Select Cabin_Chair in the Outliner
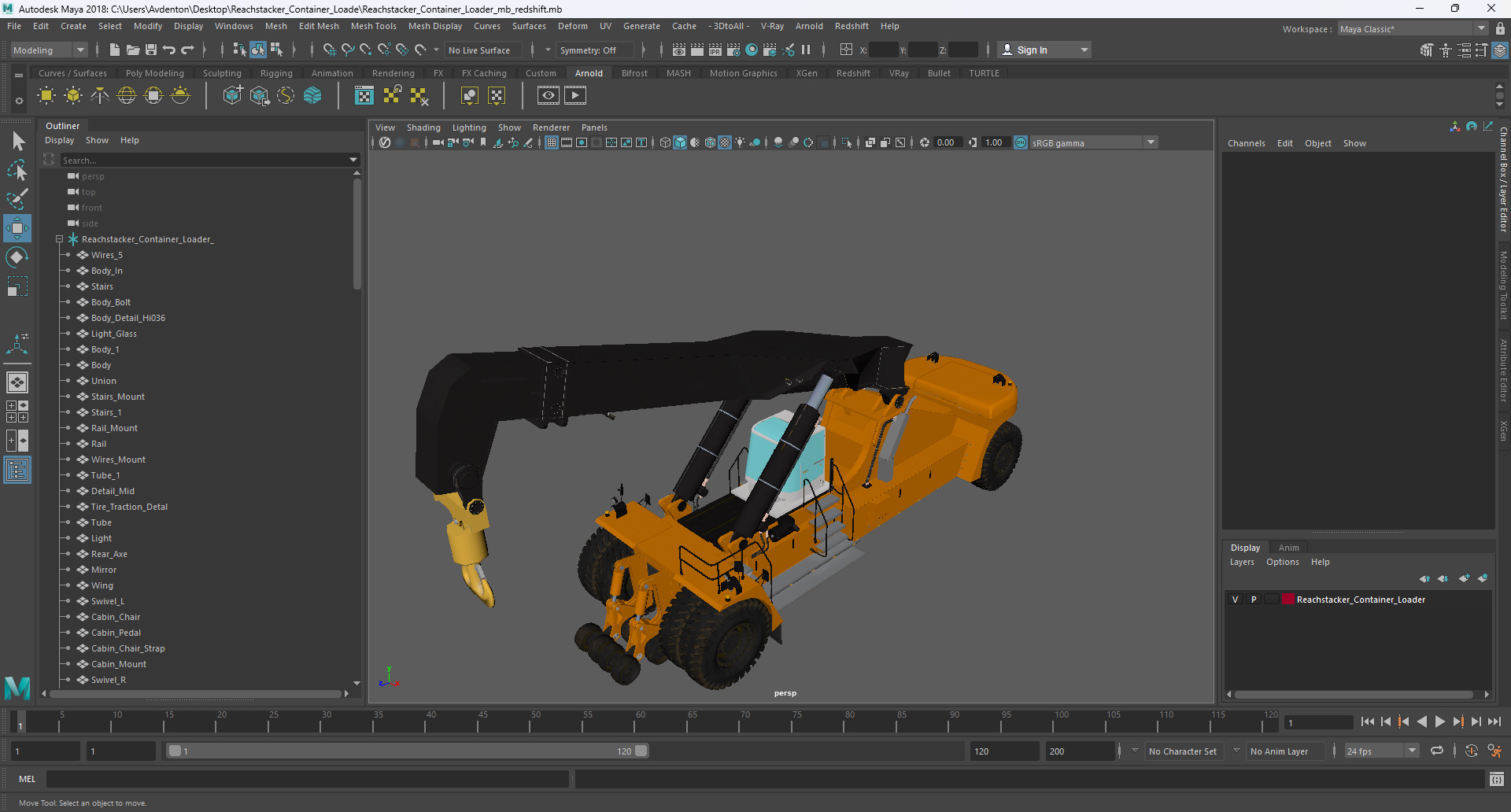This screenshot has height=812, width=1511. (116, 617)
